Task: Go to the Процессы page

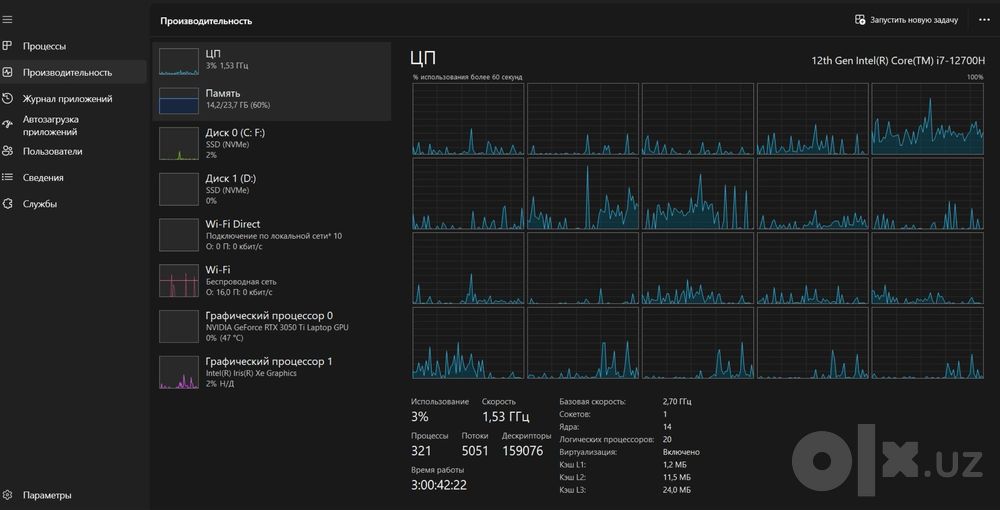Action: [x=73, y=46]
